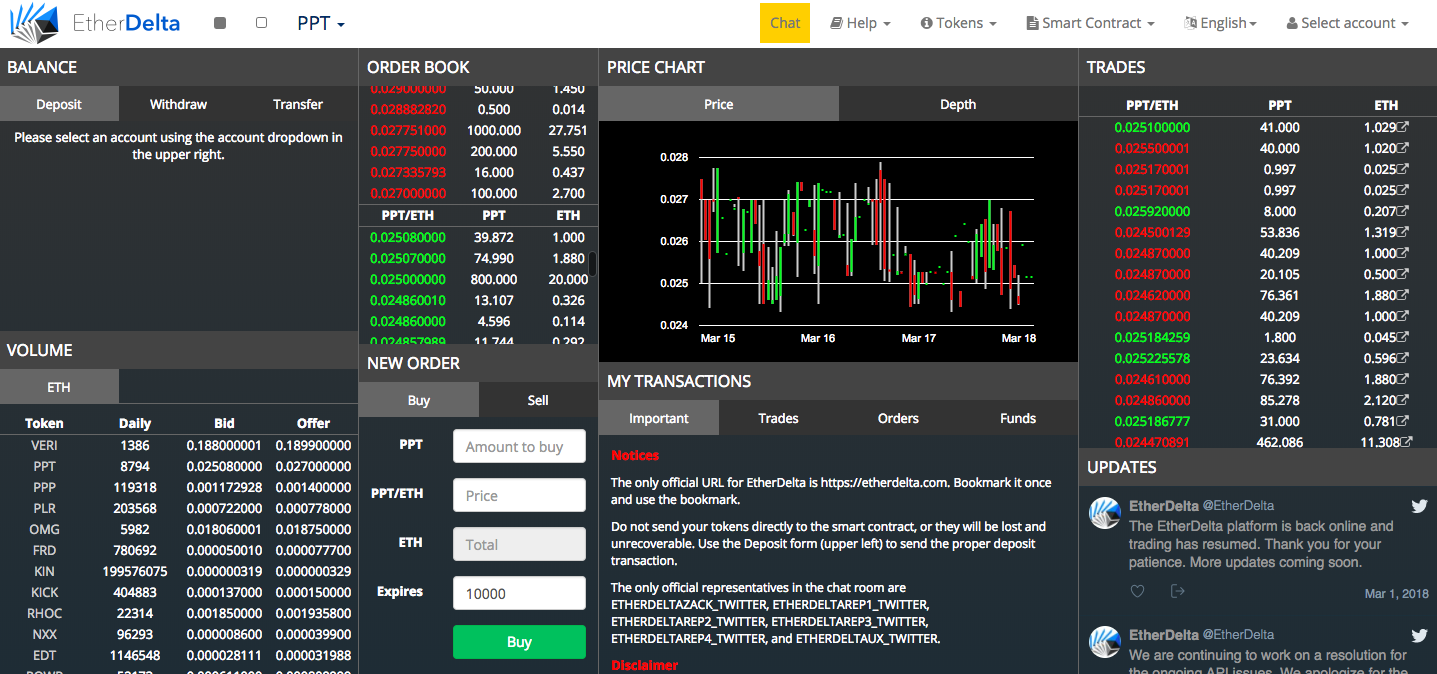The height and width of the screenshot is (674, 1437).
Task: Select the OMG token in Volume list
Action: pyautogui.click(x=44, y=529)
